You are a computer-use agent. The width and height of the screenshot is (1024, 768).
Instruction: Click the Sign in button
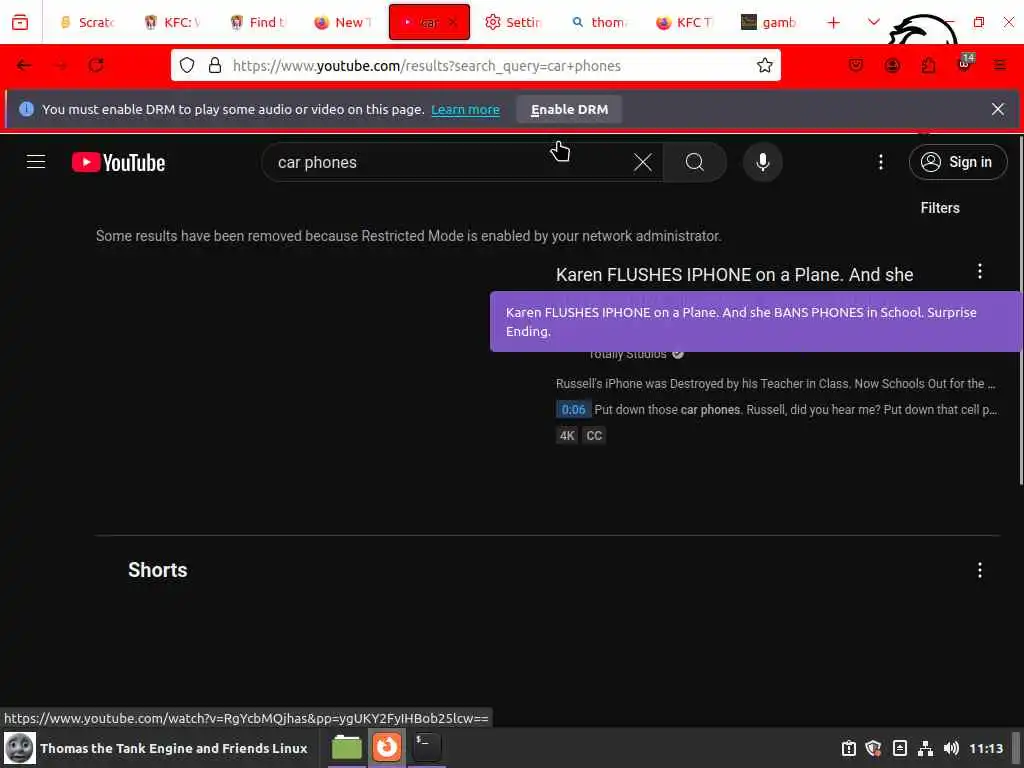pos(957,162)
